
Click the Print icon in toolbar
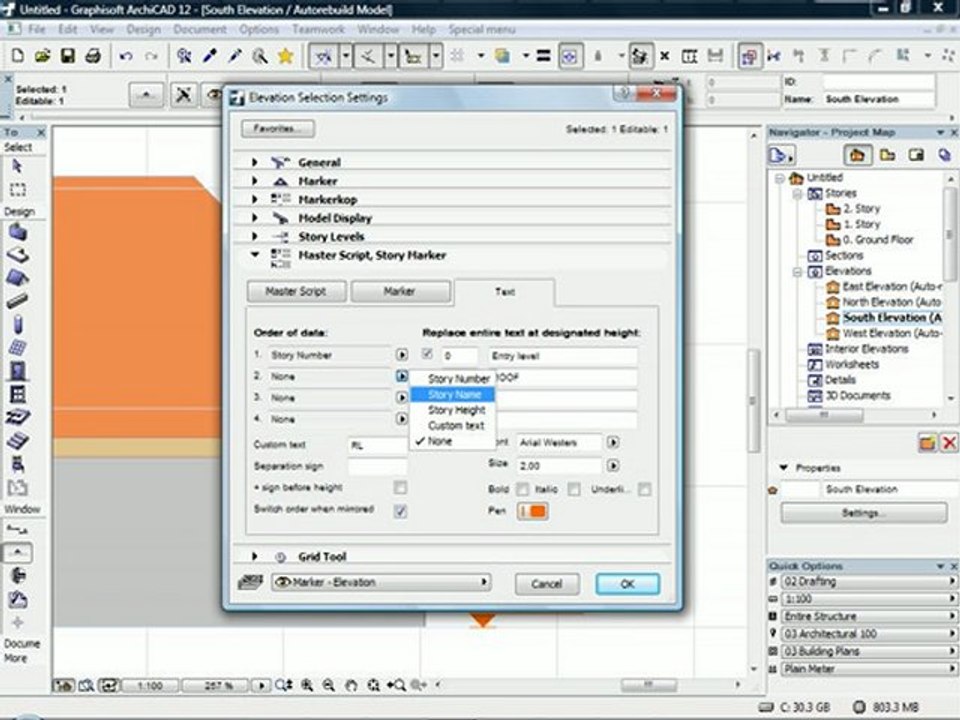point(93,57)
